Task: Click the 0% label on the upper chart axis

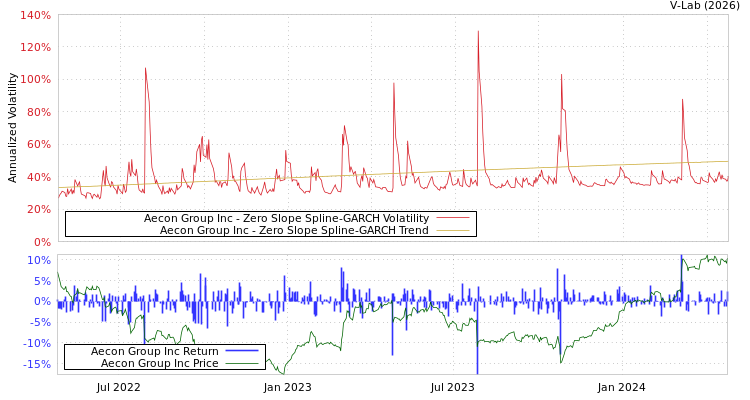Action: point(42,242)
